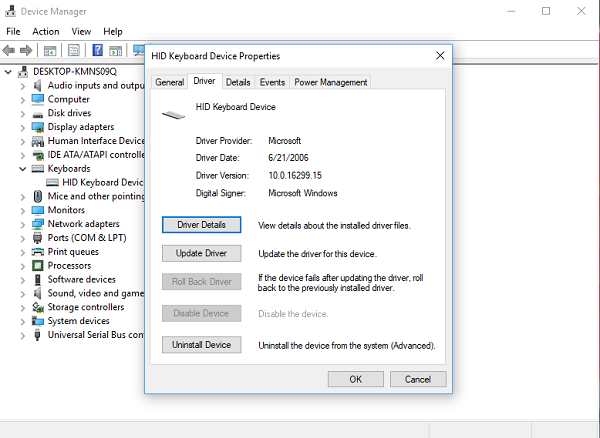Click the Forward arrow toolbar icon
600x438 pixels.
[28, 50]
